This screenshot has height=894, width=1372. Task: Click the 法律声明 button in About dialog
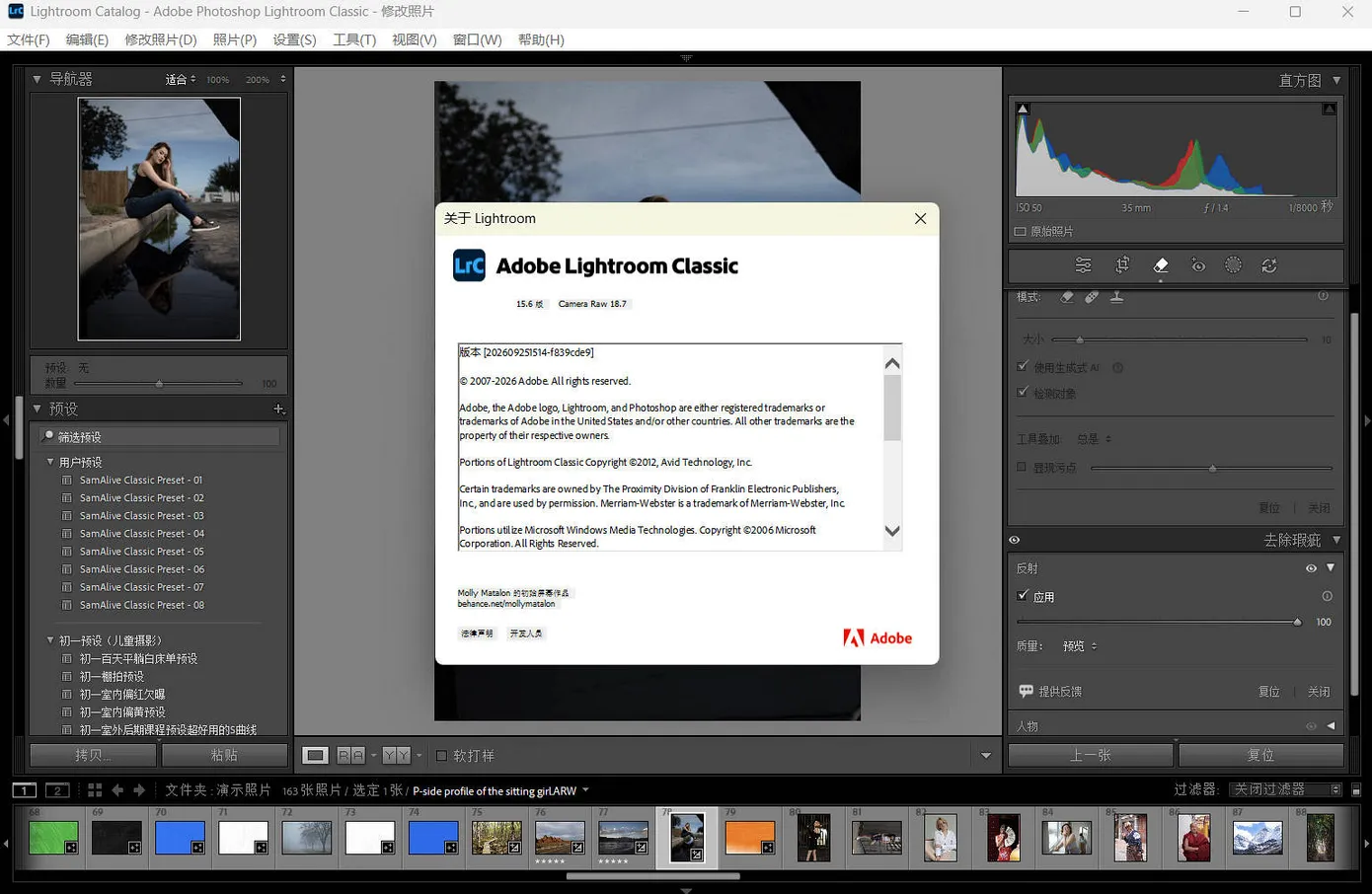pyautogui.click(x=477, y=633)
